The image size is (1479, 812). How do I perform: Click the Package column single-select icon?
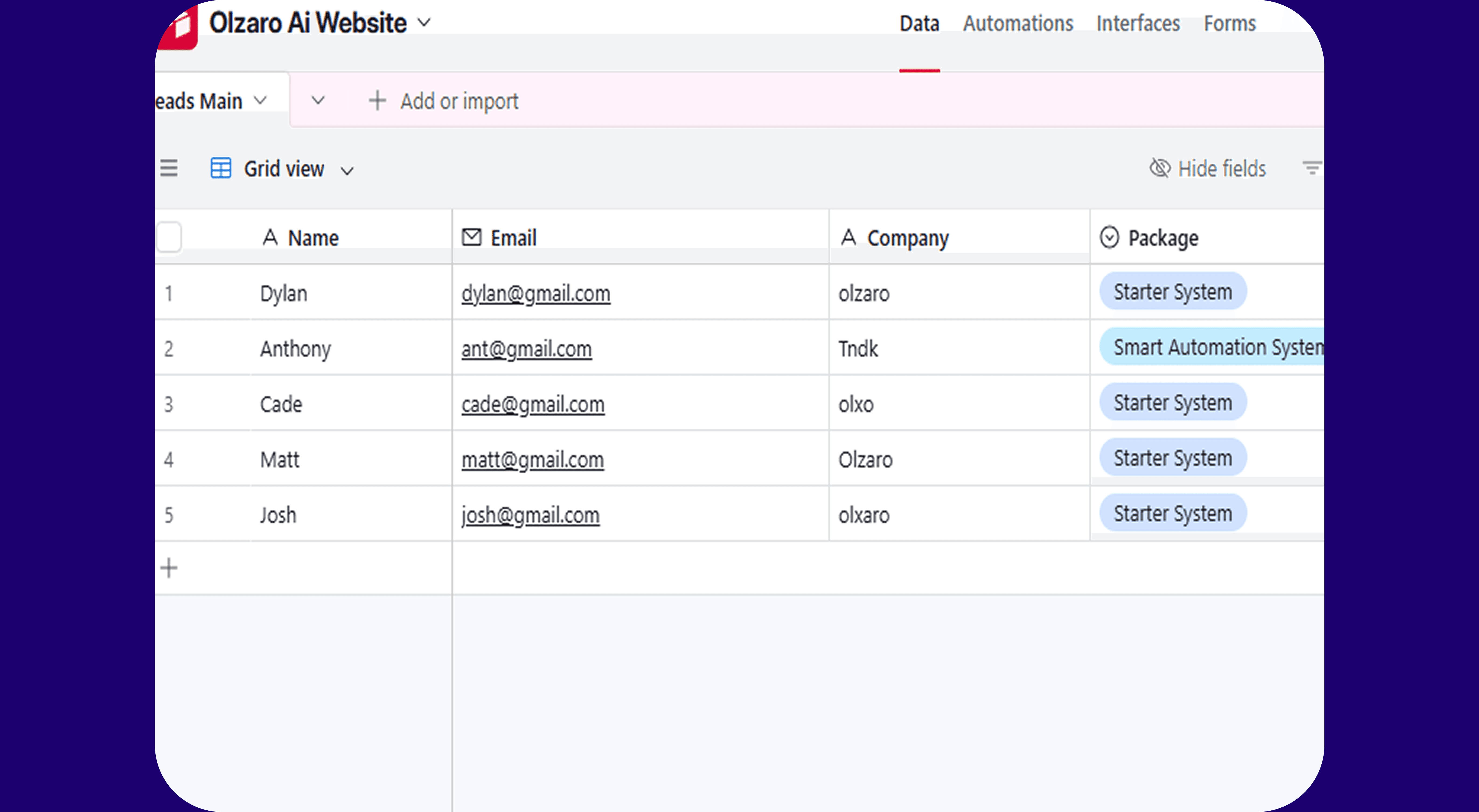click(1109, 237)
